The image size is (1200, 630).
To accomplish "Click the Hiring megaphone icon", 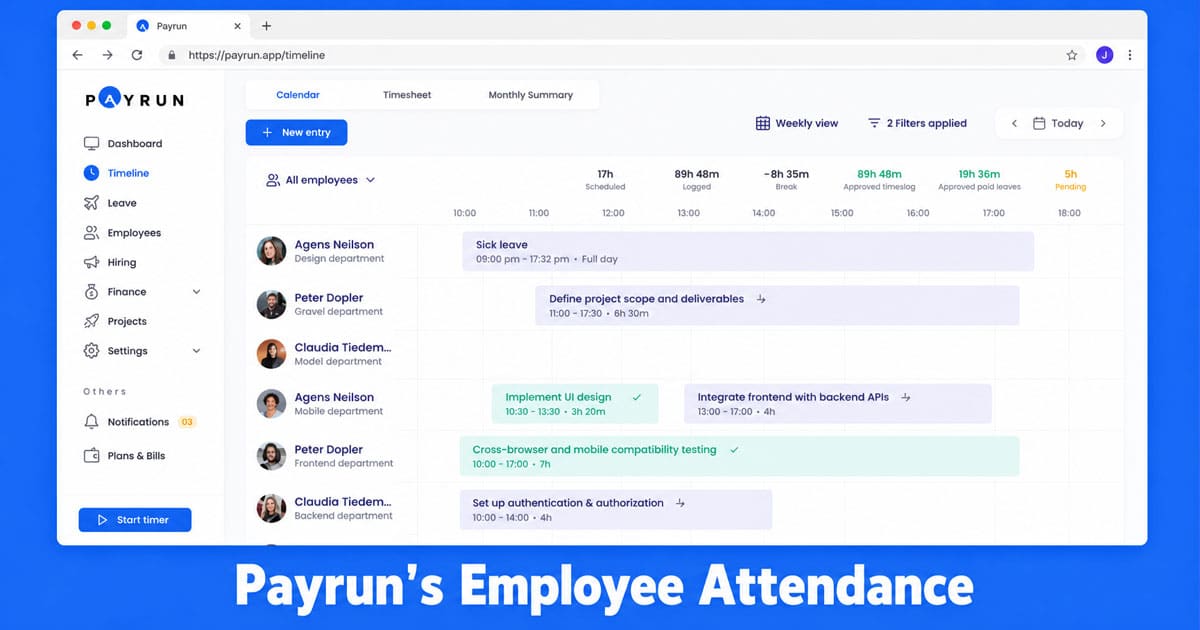I will pyautogui.click(x=91, y=262).
